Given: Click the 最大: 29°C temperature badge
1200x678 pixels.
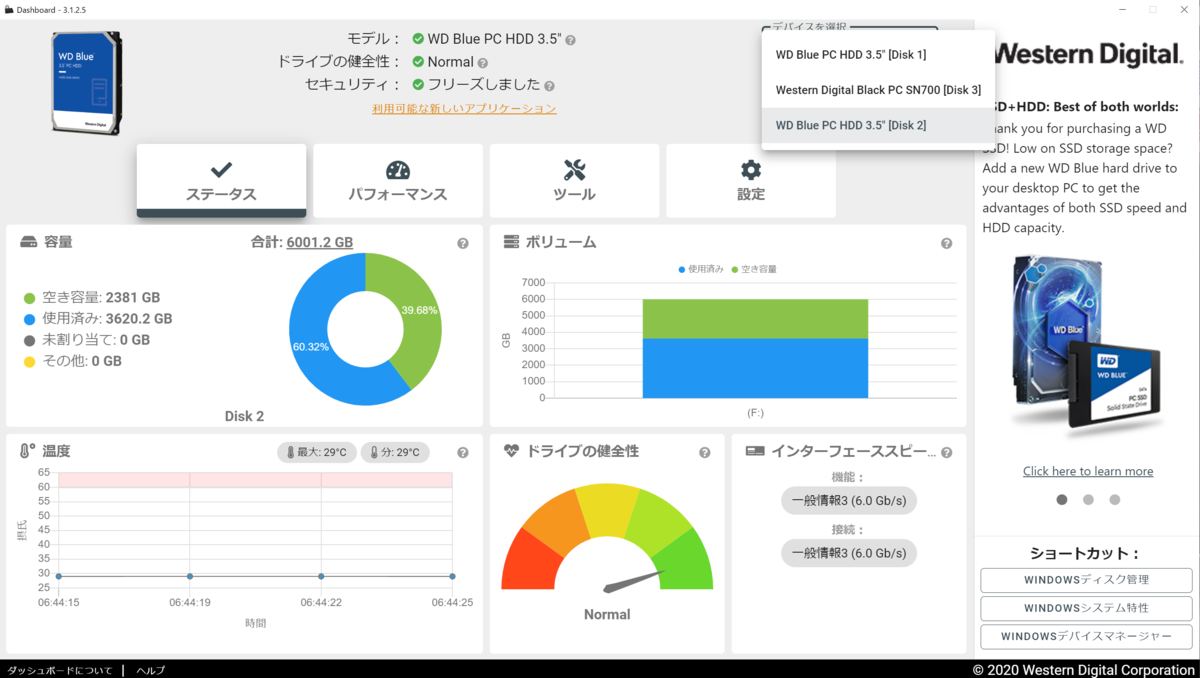Looking at the screenshot, I should click(316, 452).
